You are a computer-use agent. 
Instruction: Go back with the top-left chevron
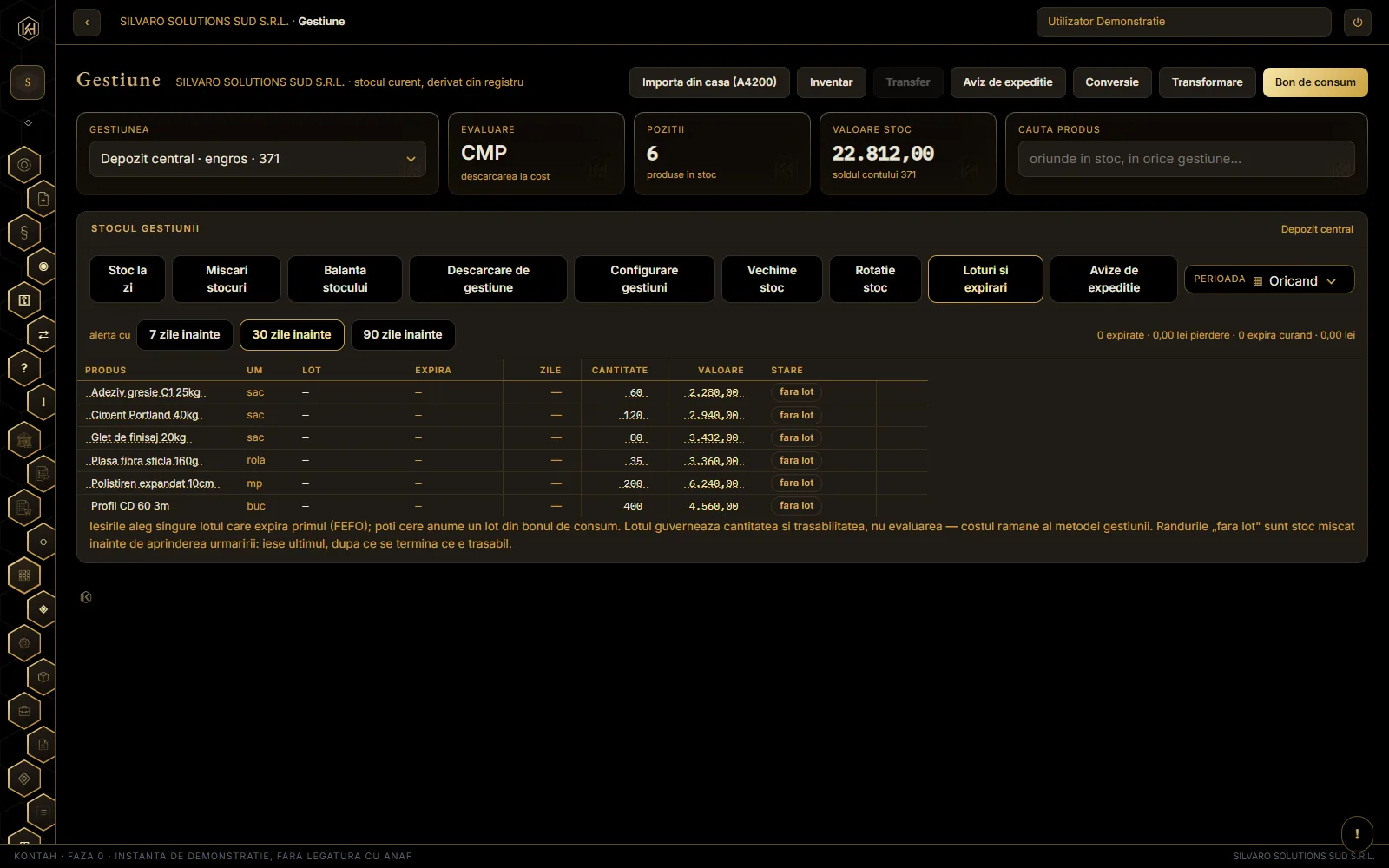tap(87, 23)
